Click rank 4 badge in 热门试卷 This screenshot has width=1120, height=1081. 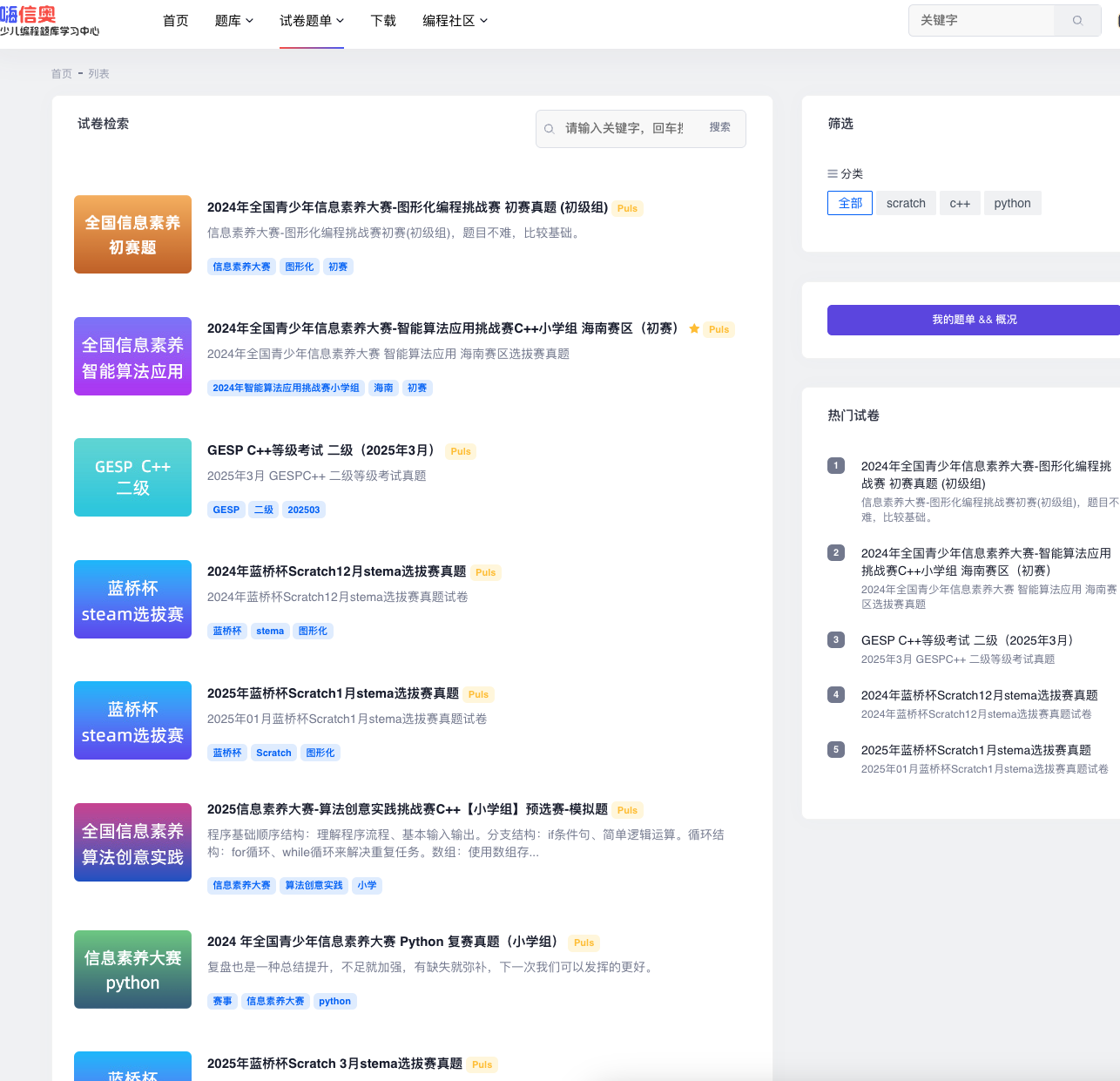(x=836, y=694)
